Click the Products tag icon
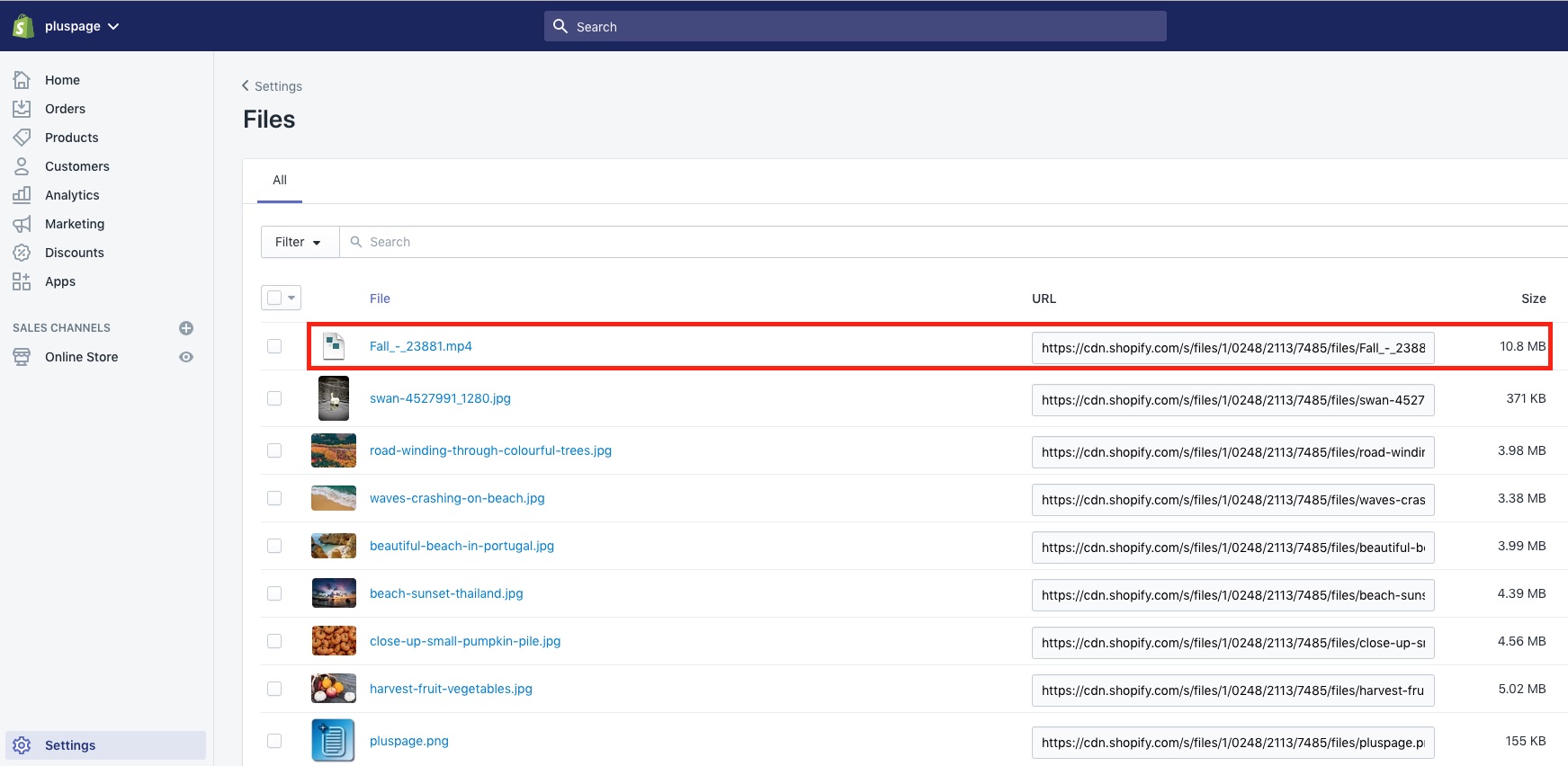This screenshot has height=766, width=1568. click(x=22, y=138)
